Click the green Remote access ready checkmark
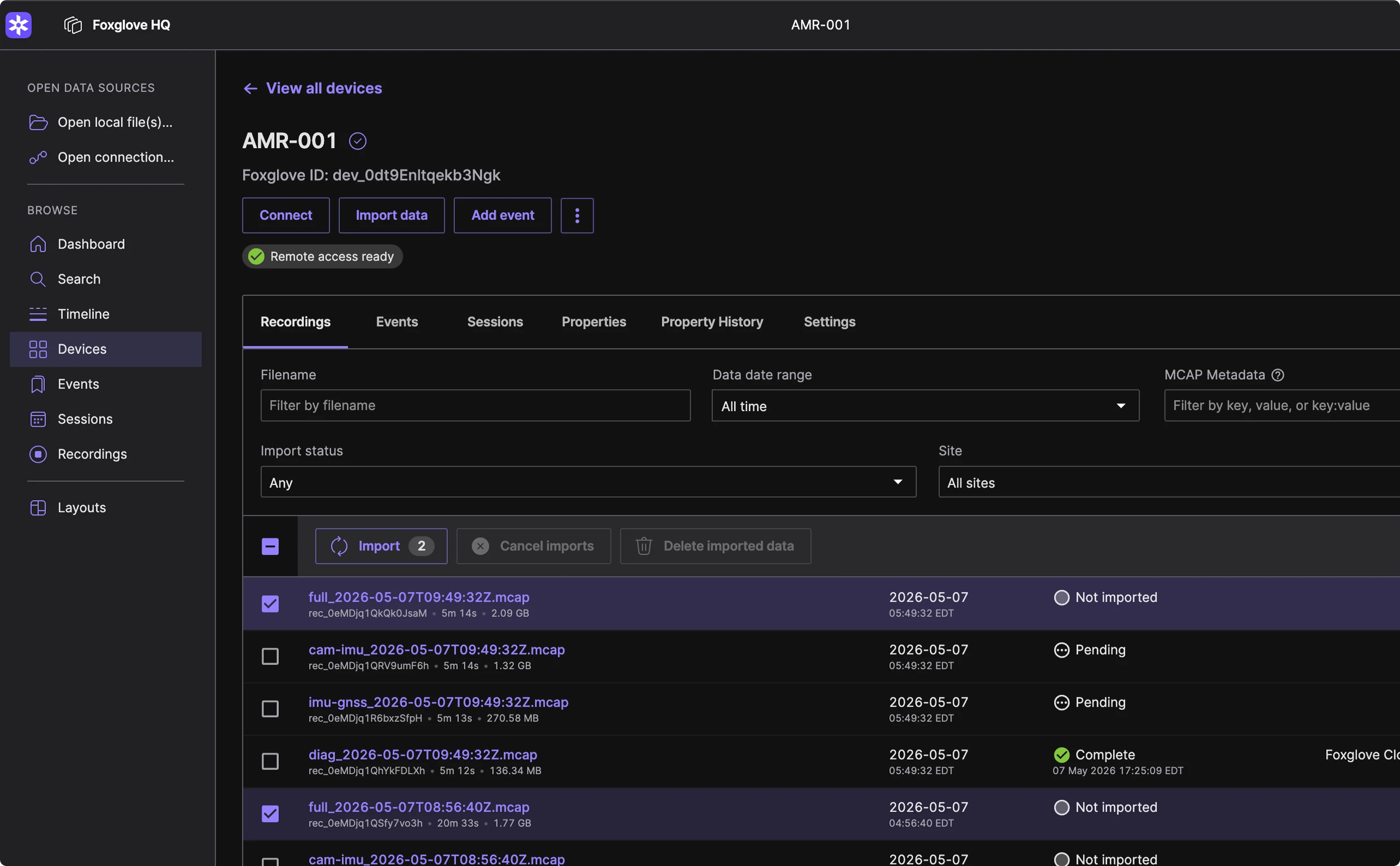Screen dimensions: 1400x866 (256, 256)
